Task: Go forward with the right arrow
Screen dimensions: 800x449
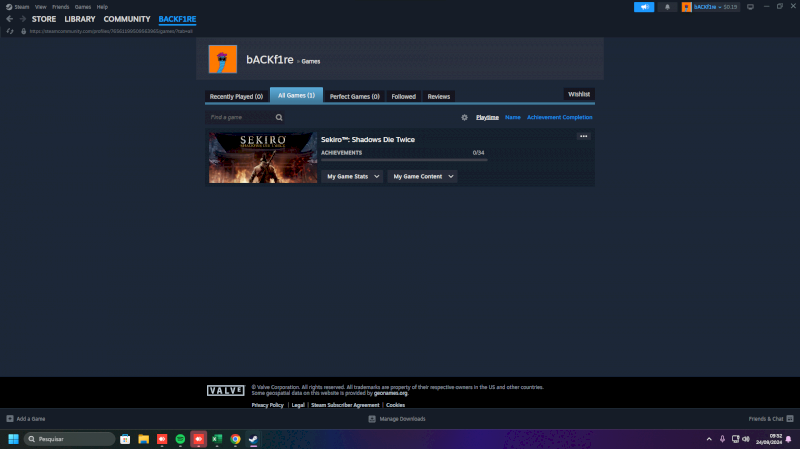Action: pyautogui.click(x=22, y=19)
